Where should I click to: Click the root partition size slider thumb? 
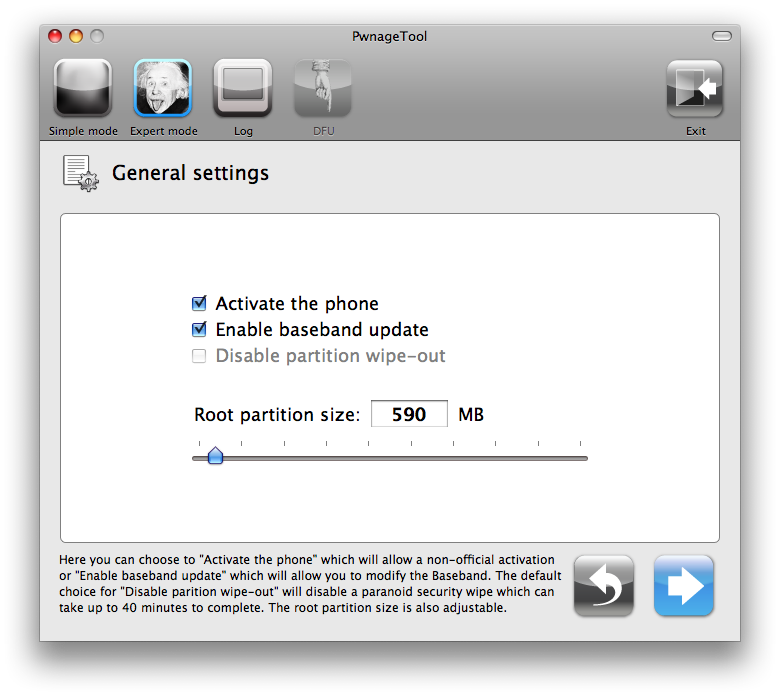coord(215,455)
